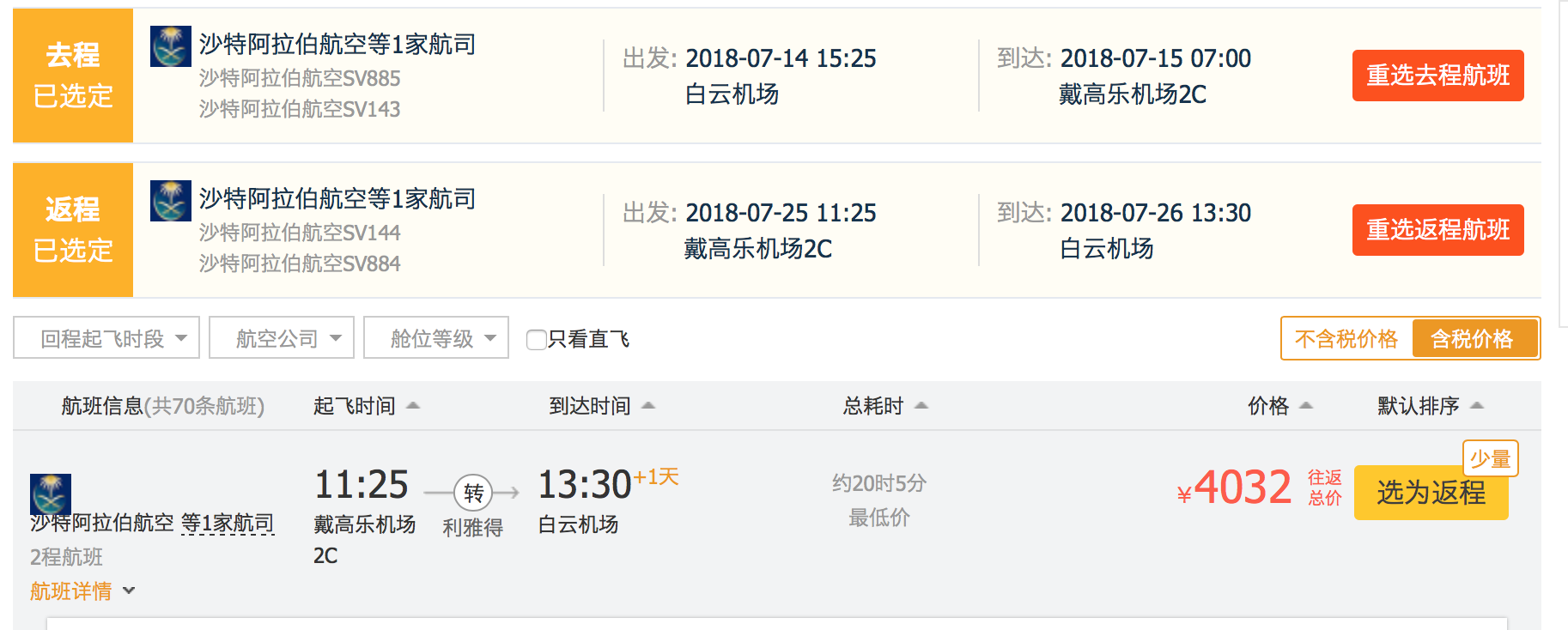Sort by arrival time arrow icon
The width and height of the screenshot is (1568, 630).
coord(648,405)
